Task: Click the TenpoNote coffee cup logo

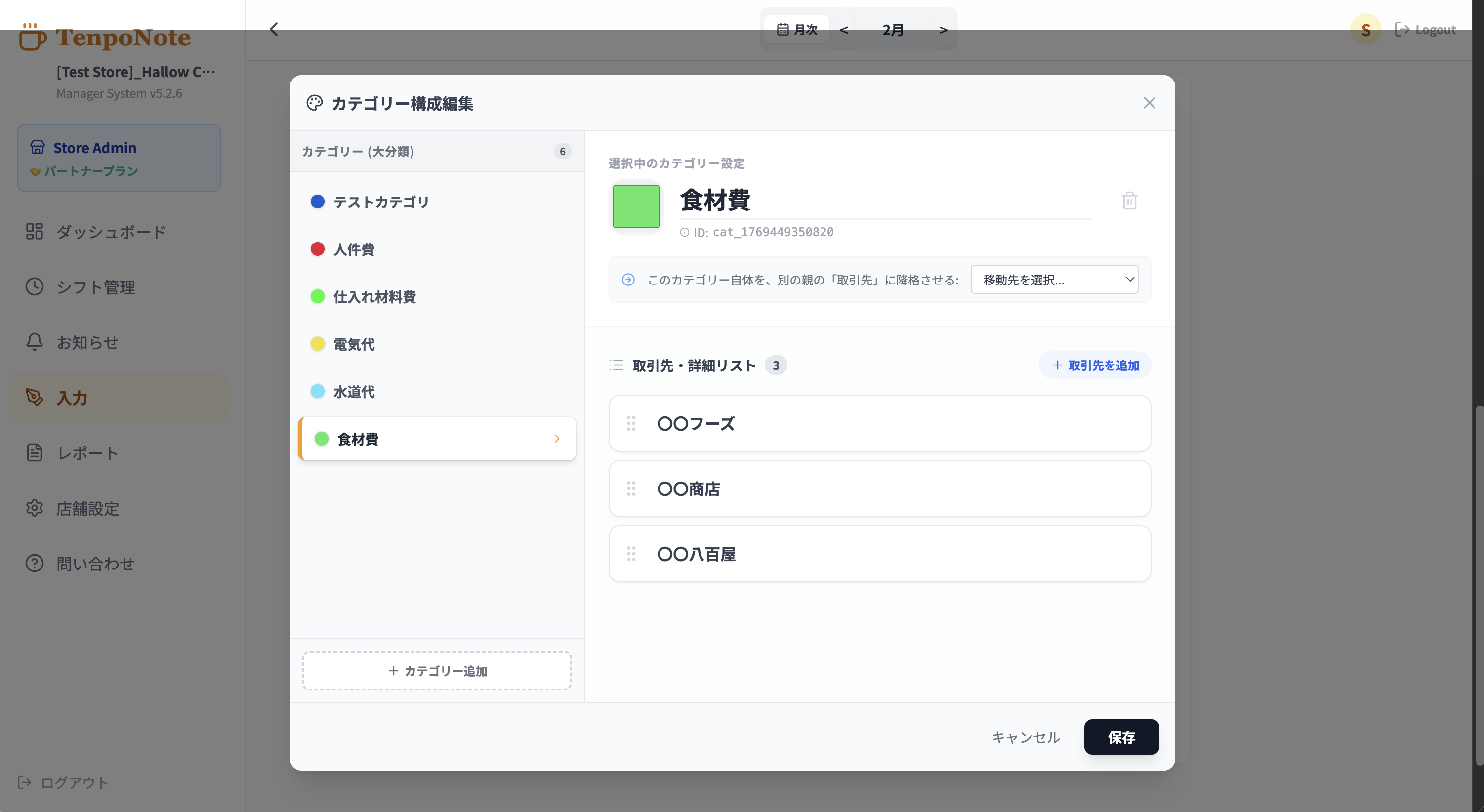Action: point(32,37)
